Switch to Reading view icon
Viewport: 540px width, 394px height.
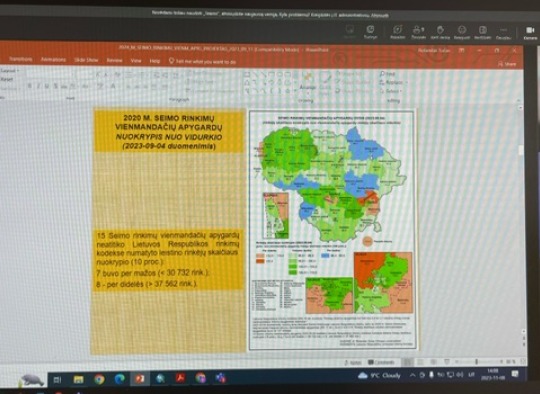(434, 362)
